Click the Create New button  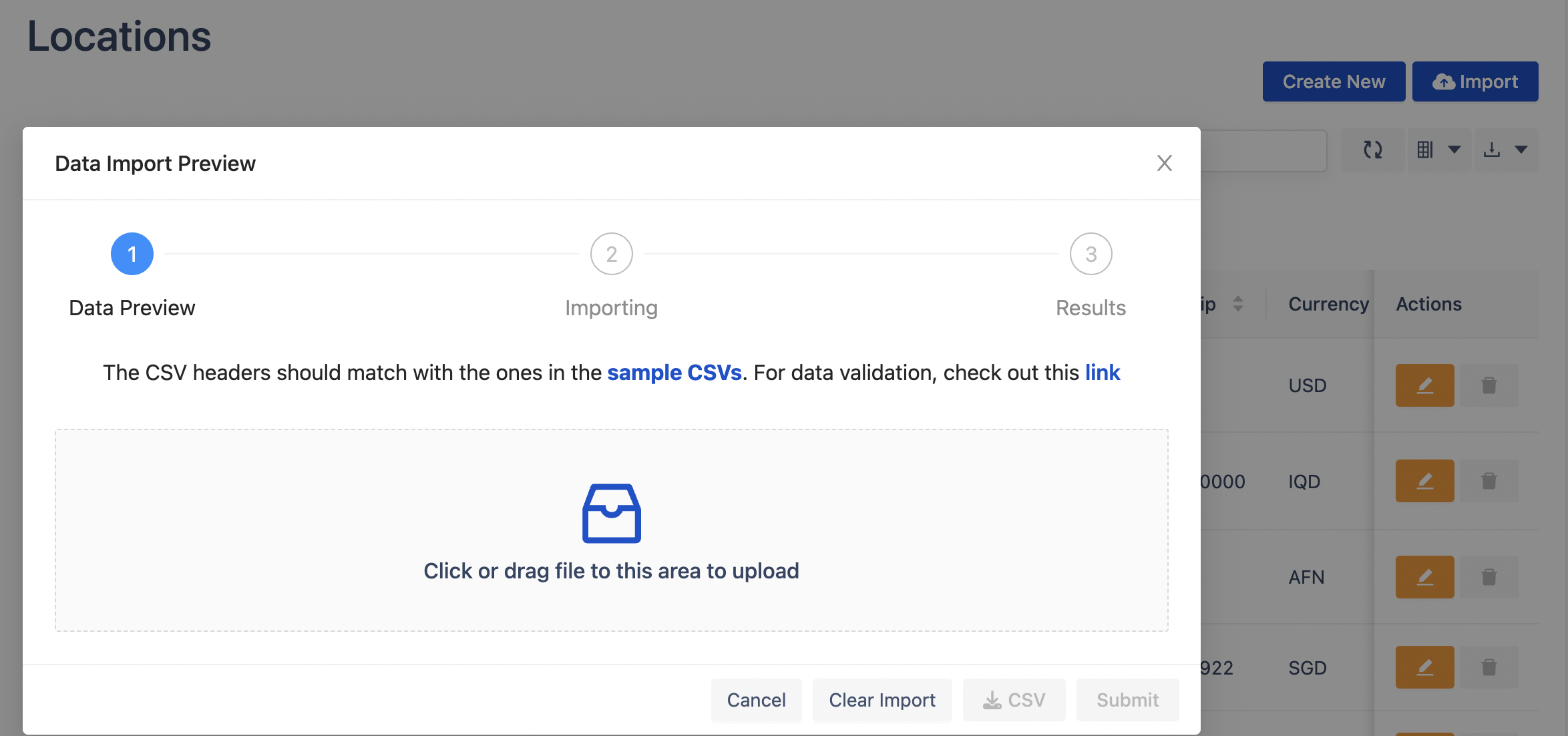[1333, 81]
